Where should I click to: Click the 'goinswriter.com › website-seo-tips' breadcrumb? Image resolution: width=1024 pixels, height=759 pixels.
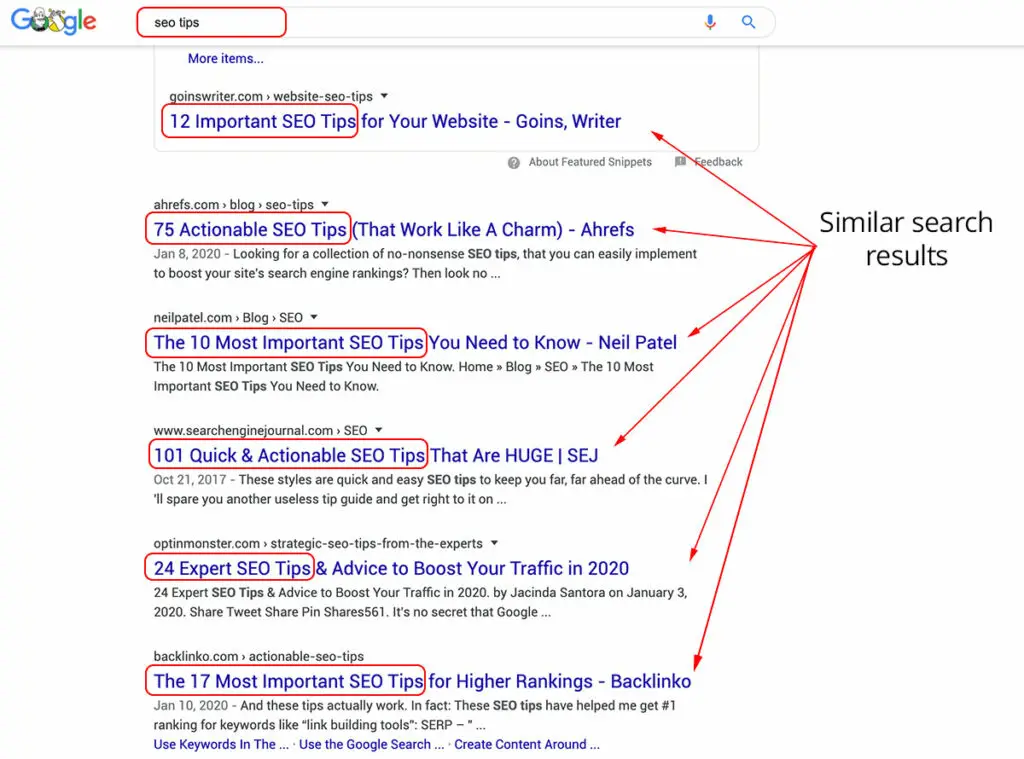[271, 97]
